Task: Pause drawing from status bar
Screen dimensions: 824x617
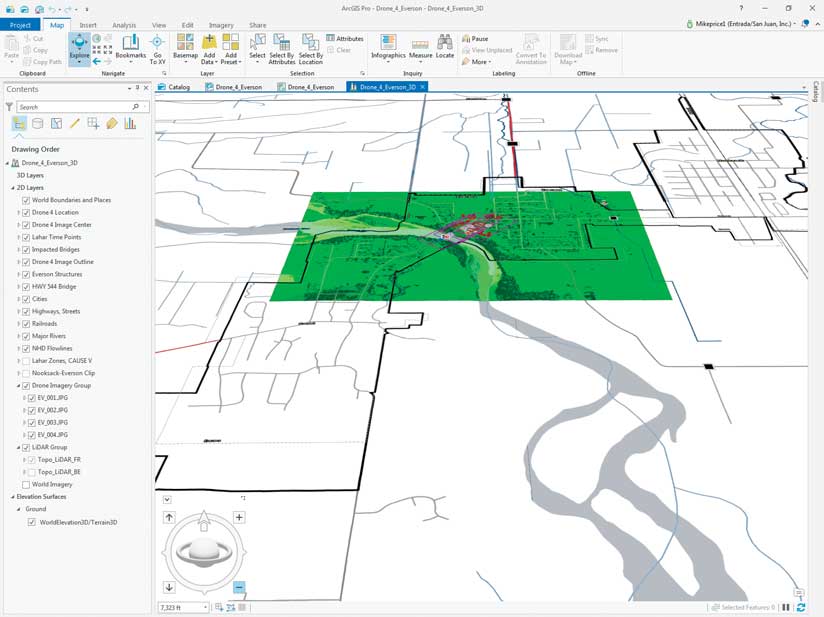Action: 786,608
